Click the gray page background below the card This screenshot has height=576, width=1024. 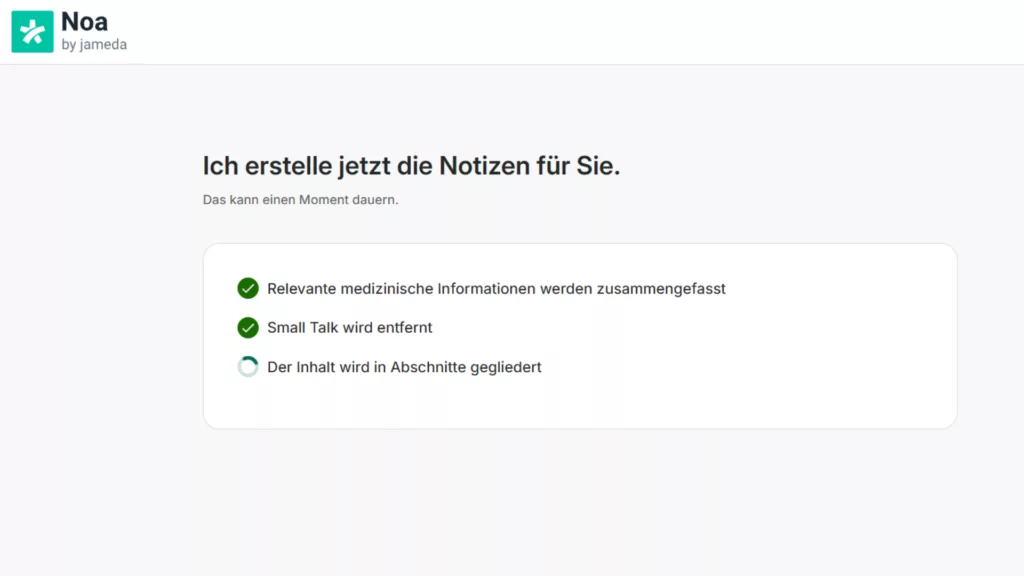click(580, 500)
